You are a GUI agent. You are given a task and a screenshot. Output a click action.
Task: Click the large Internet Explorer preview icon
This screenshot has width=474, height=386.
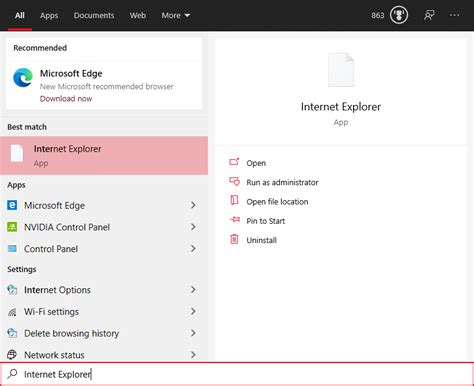pos(341,70)
